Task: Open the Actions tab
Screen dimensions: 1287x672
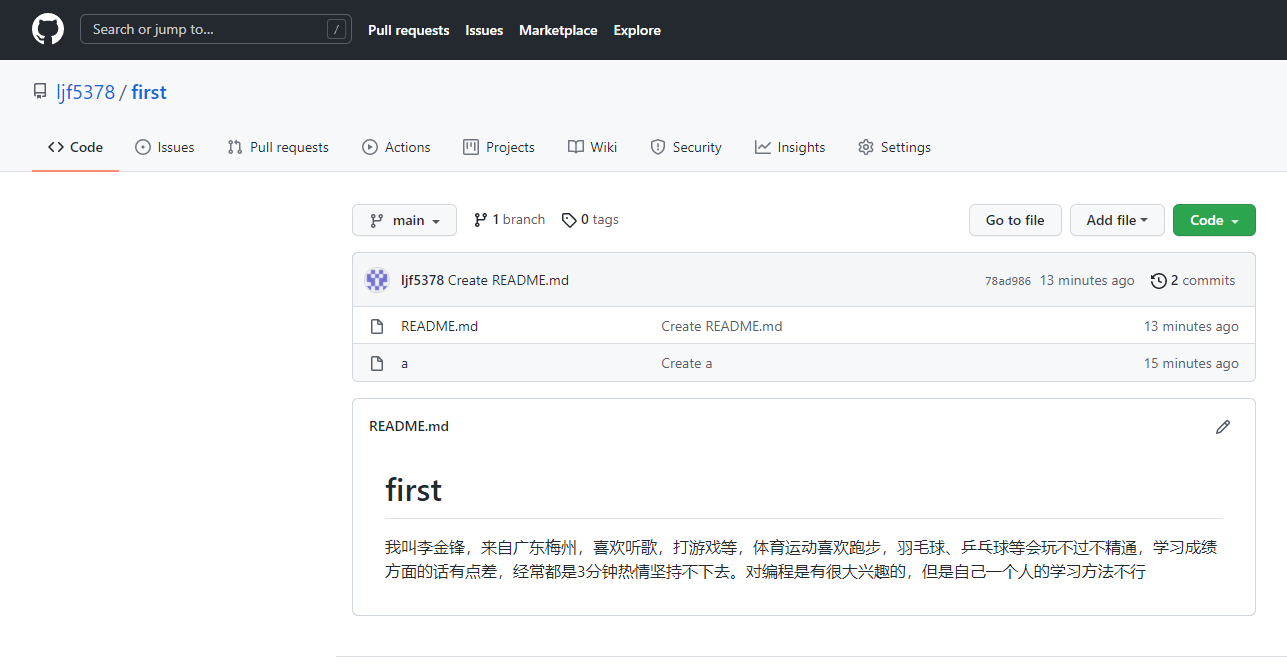Action: pyautogui.click(x=396, y=147)
